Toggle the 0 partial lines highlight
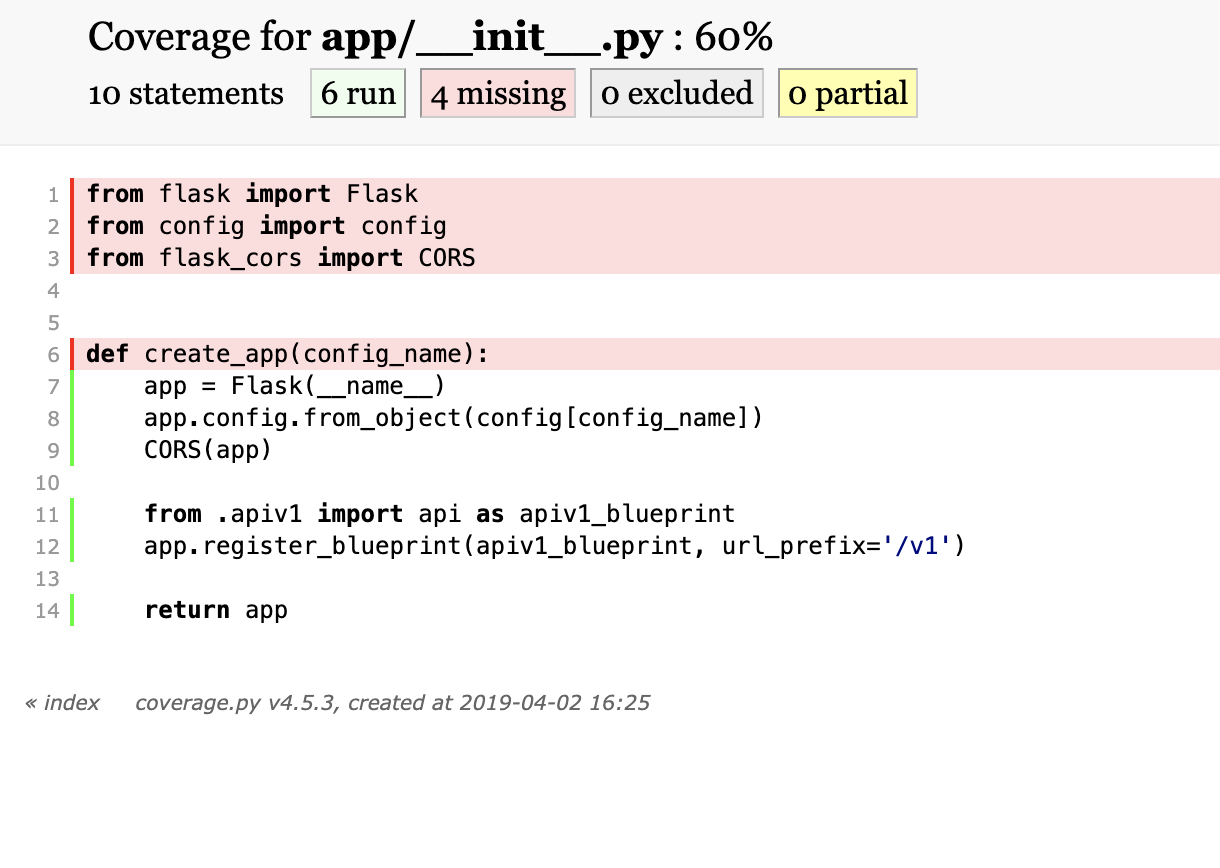 tap(847, 93)
